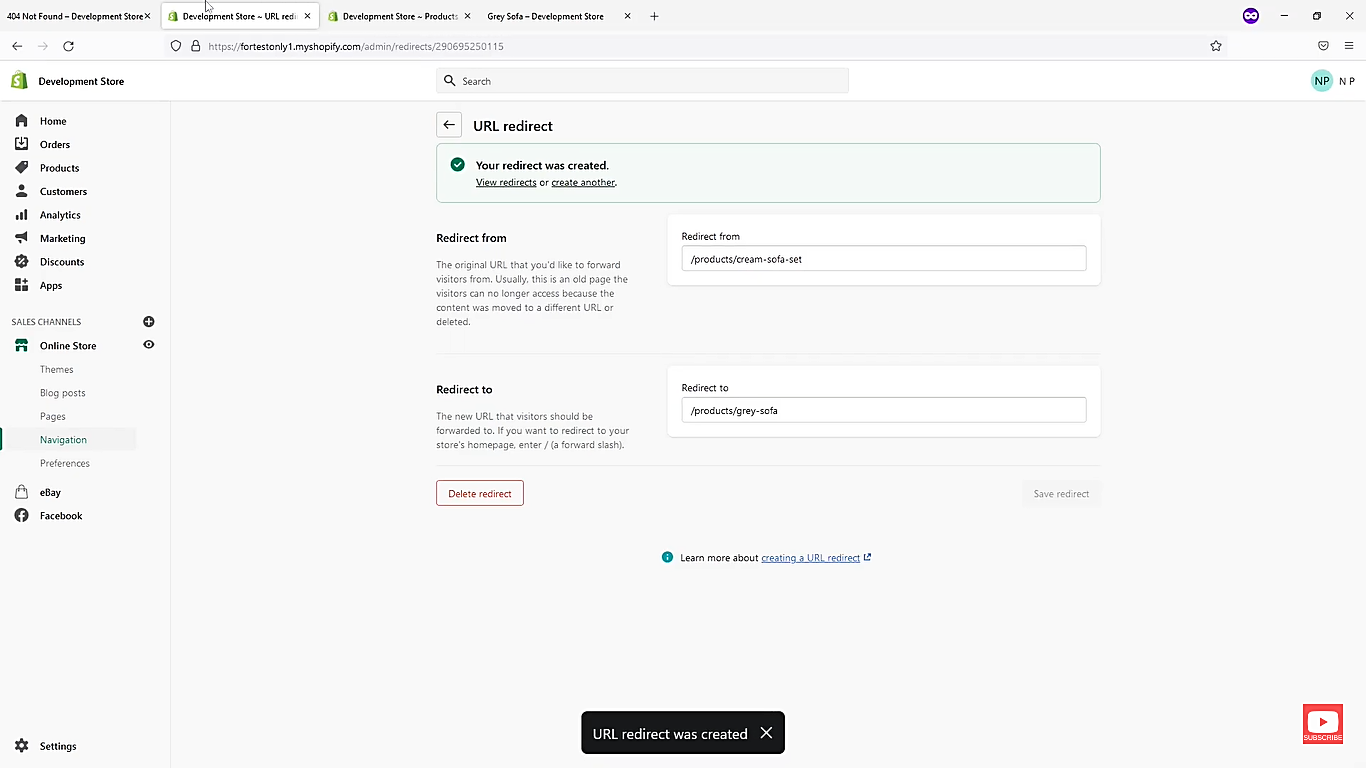
Task: Click the success checkmark icon in banner
Action: click(x=457, y=164)
